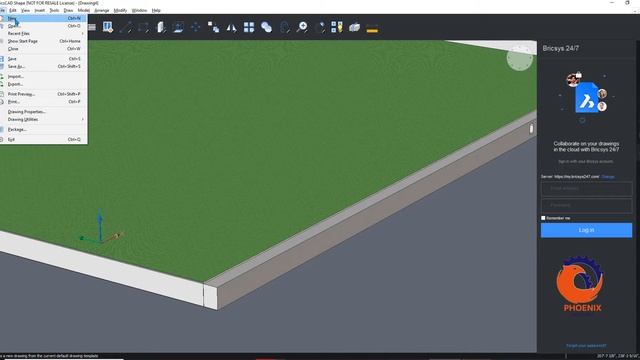The image size is (640, 360).
Task: Open the Draw menu
Action: (68, 10)
